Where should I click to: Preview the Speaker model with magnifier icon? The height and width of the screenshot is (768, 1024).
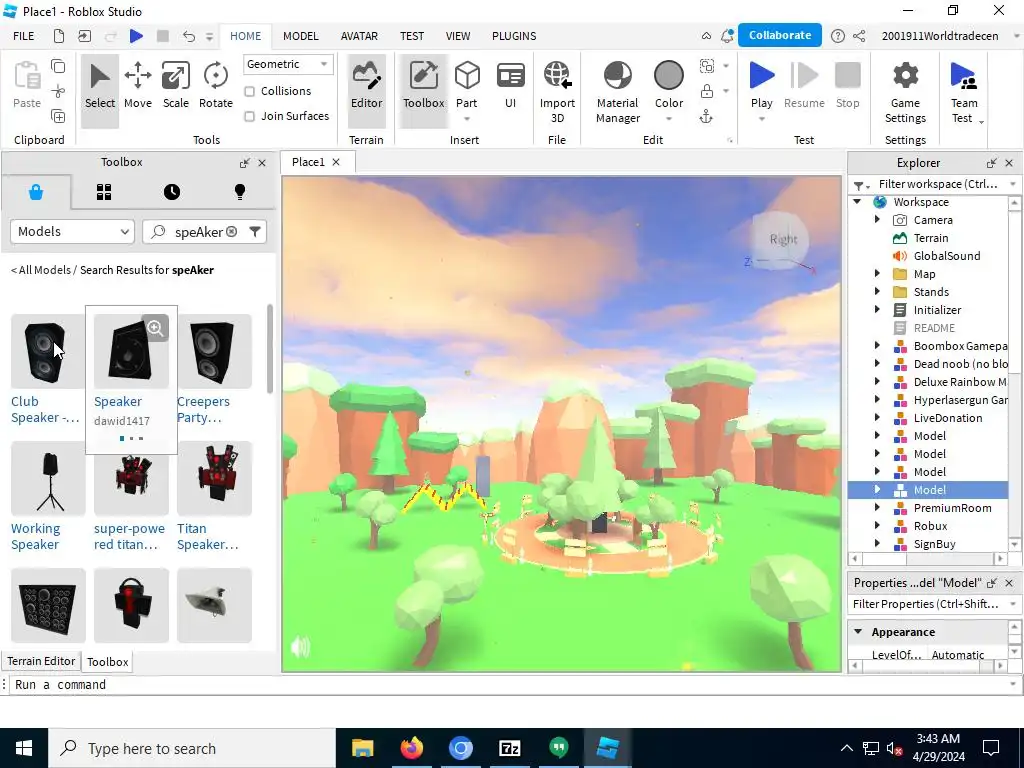(155, 328)
